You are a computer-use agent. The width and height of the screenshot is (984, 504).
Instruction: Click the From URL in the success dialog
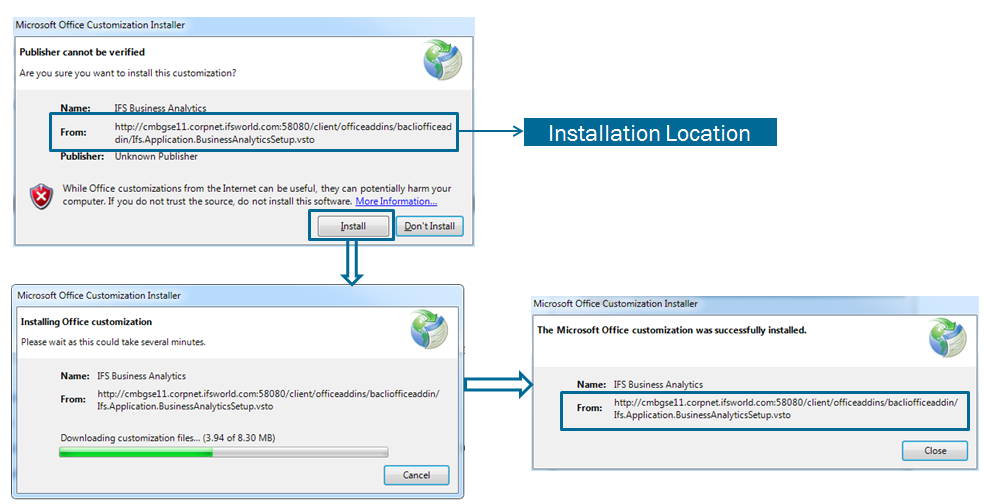point(786,409)
